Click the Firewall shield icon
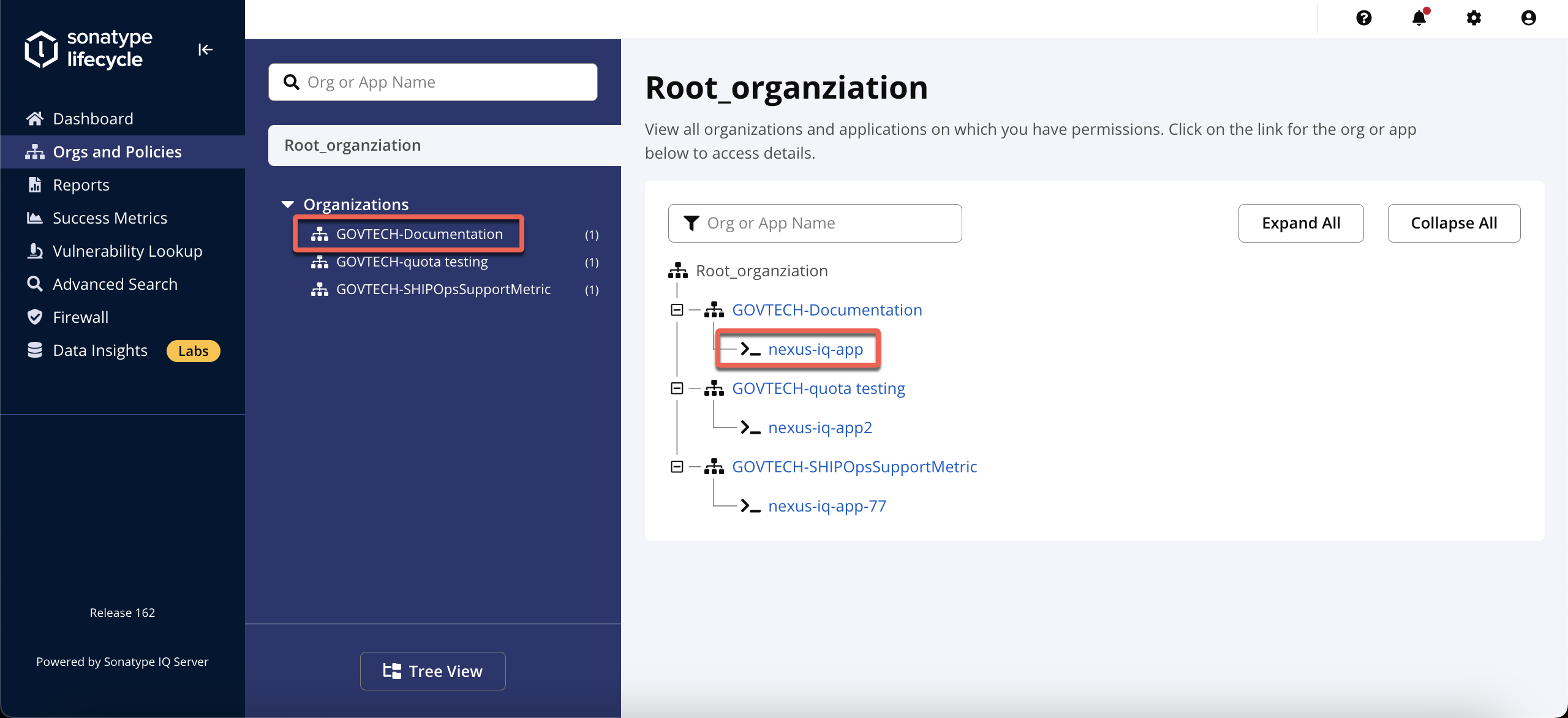This screenshot has width=1568, height=718. coord(35,317)
